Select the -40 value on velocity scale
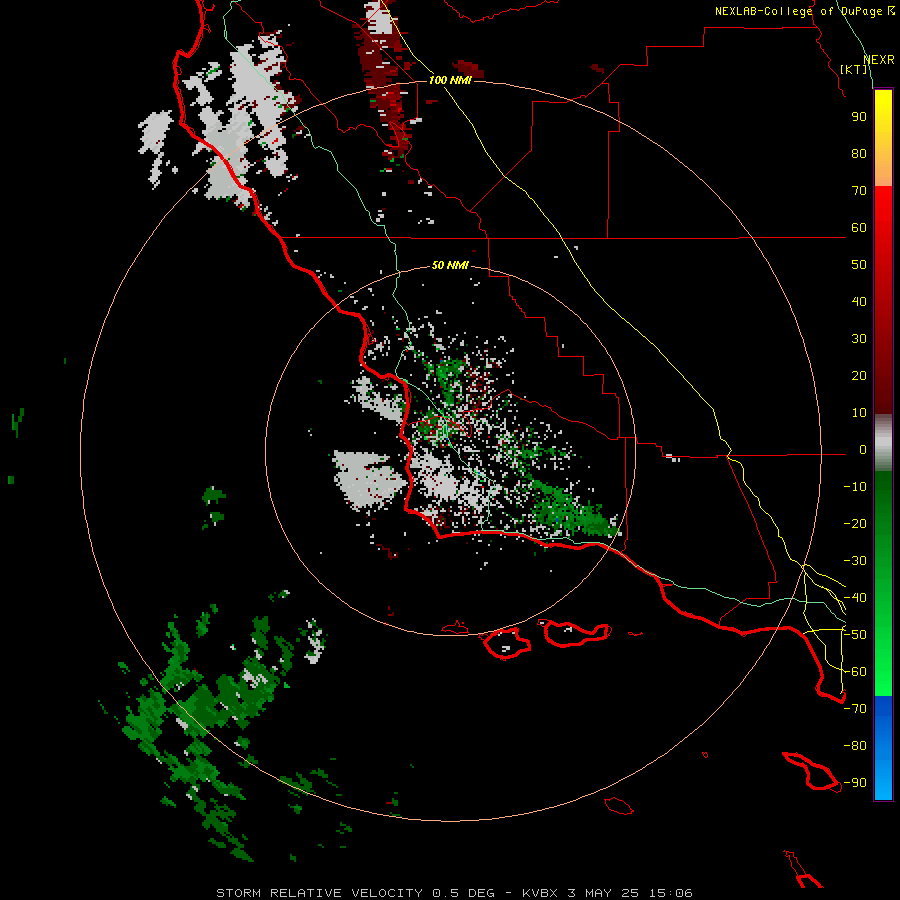The height and width of the screenshot is (900, 900). pos(855,598)
